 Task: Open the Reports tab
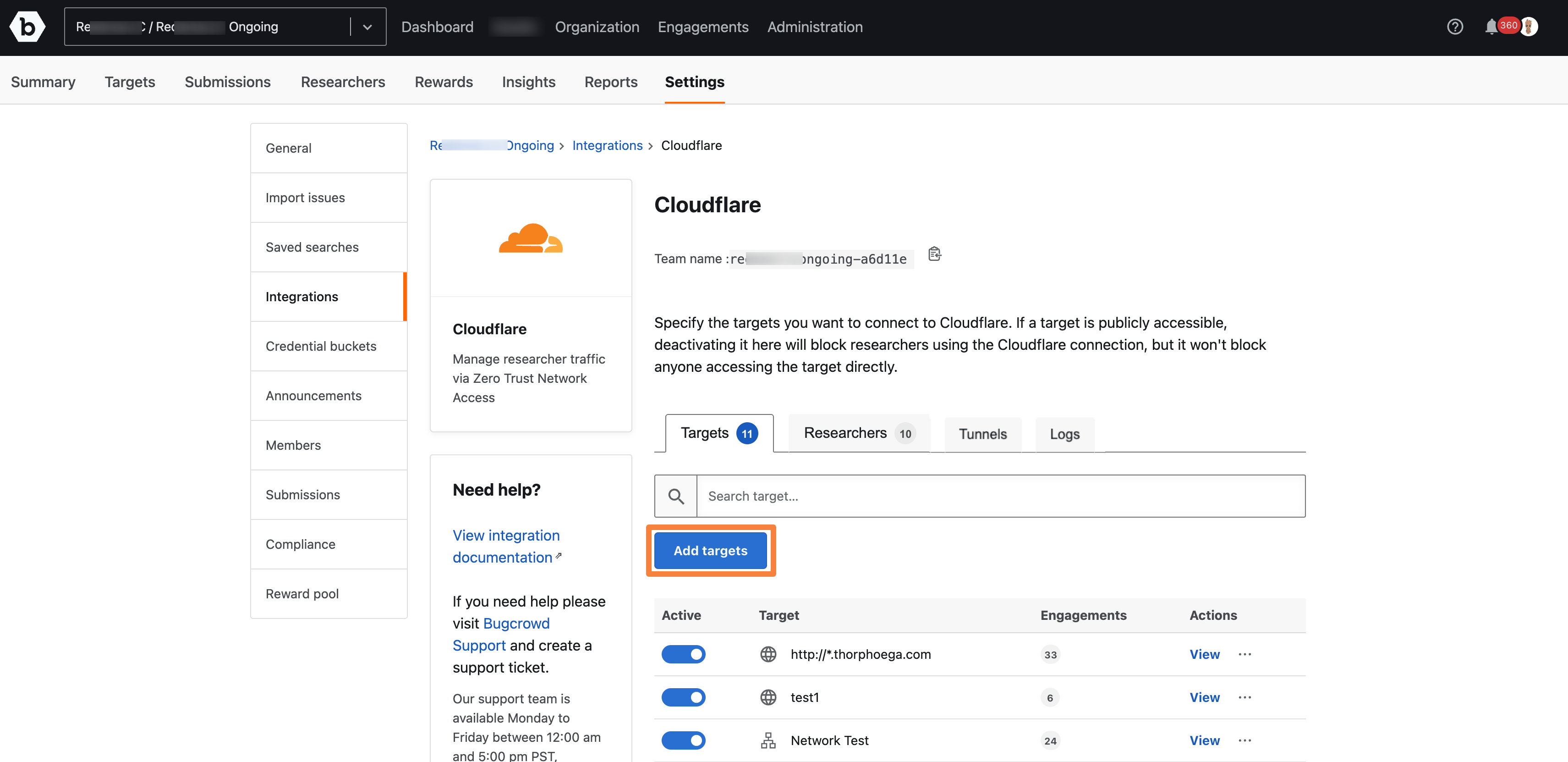pyautogui.click(x=610, y=82)
